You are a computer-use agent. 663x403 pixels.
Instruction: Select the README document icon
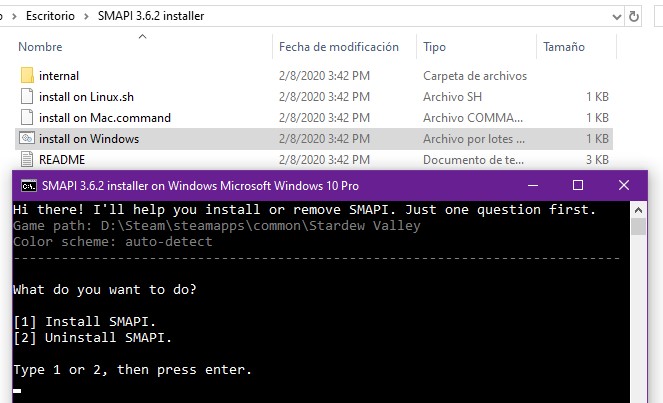pyautogui.click(x=27, y=159)
